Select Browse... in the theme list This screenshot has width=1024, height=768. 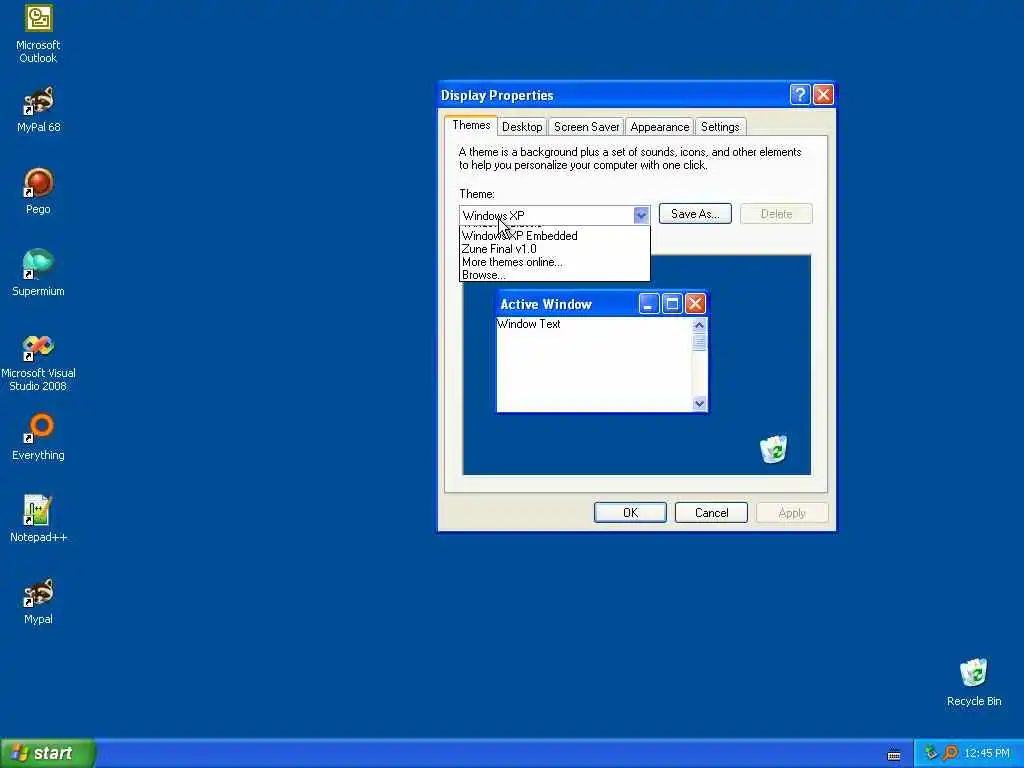[x=554, y=275]
